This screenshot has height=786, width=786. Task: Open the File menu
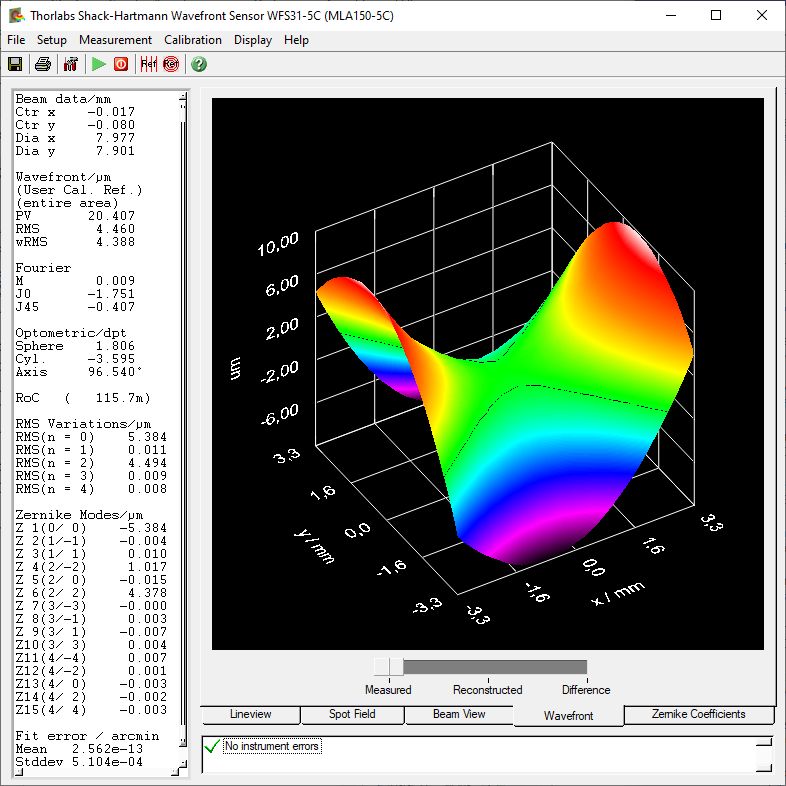pos(16,40)
